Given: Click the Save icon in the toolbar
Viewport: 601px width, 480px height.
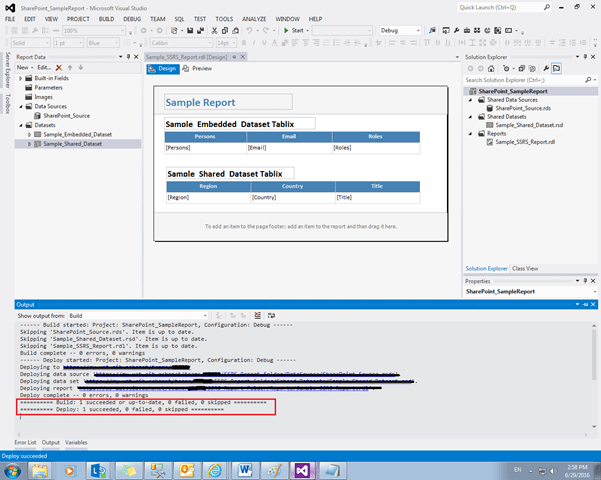Looking at the screenshot, I should 190,30.
